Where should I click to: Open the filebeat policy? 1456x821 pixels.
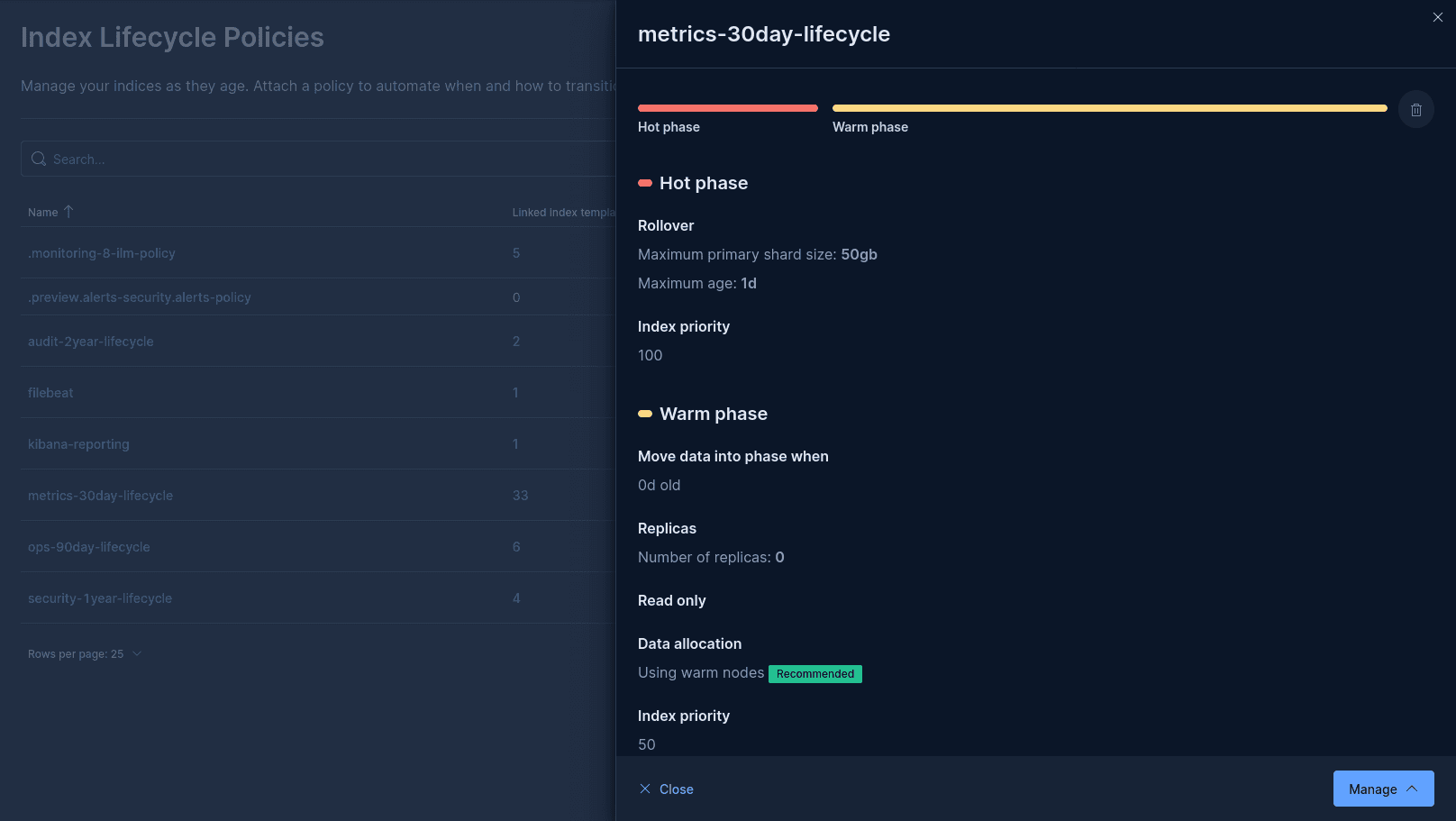(50, 393)
